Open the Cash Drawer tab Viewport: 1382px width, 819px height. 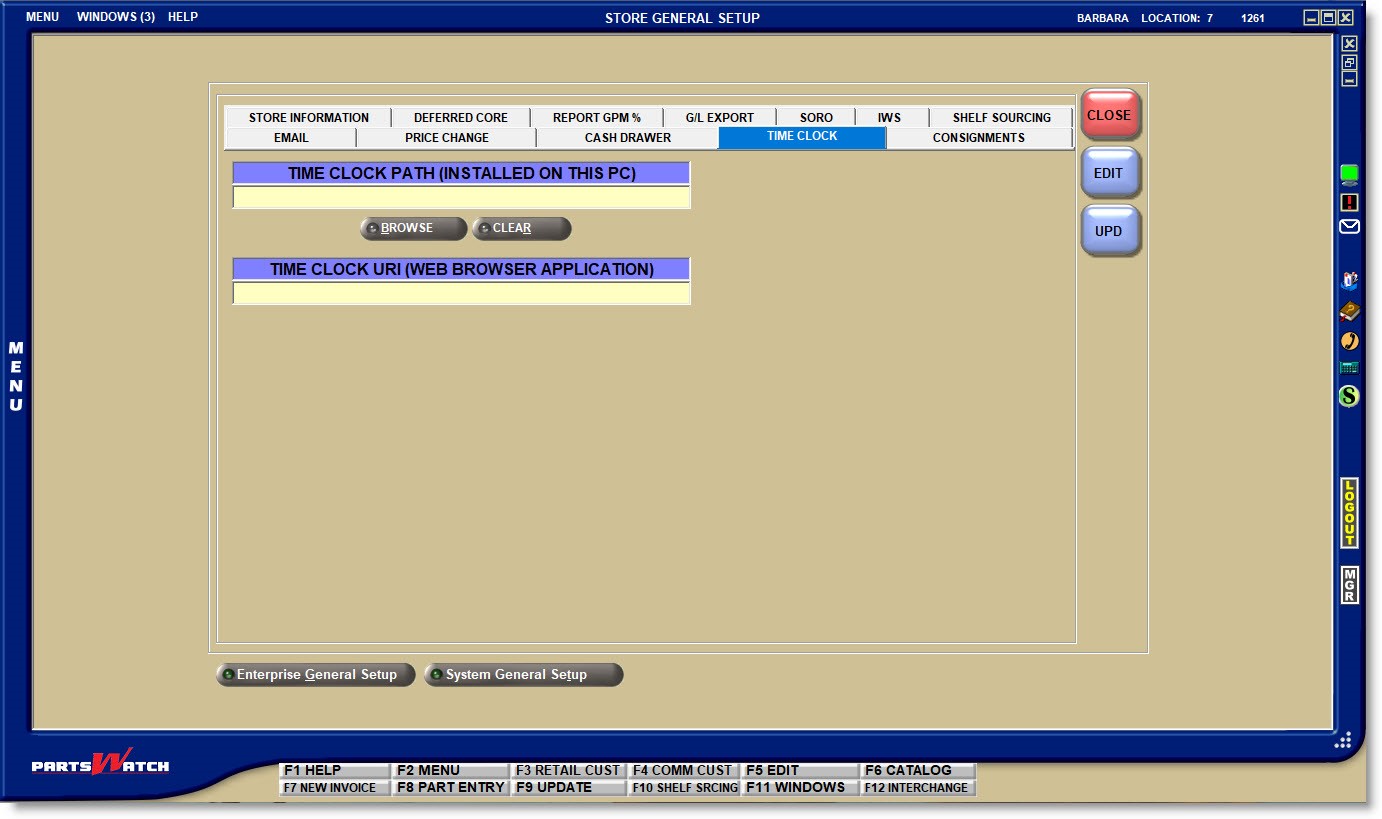pyautogui.click(x=627, y=138)
